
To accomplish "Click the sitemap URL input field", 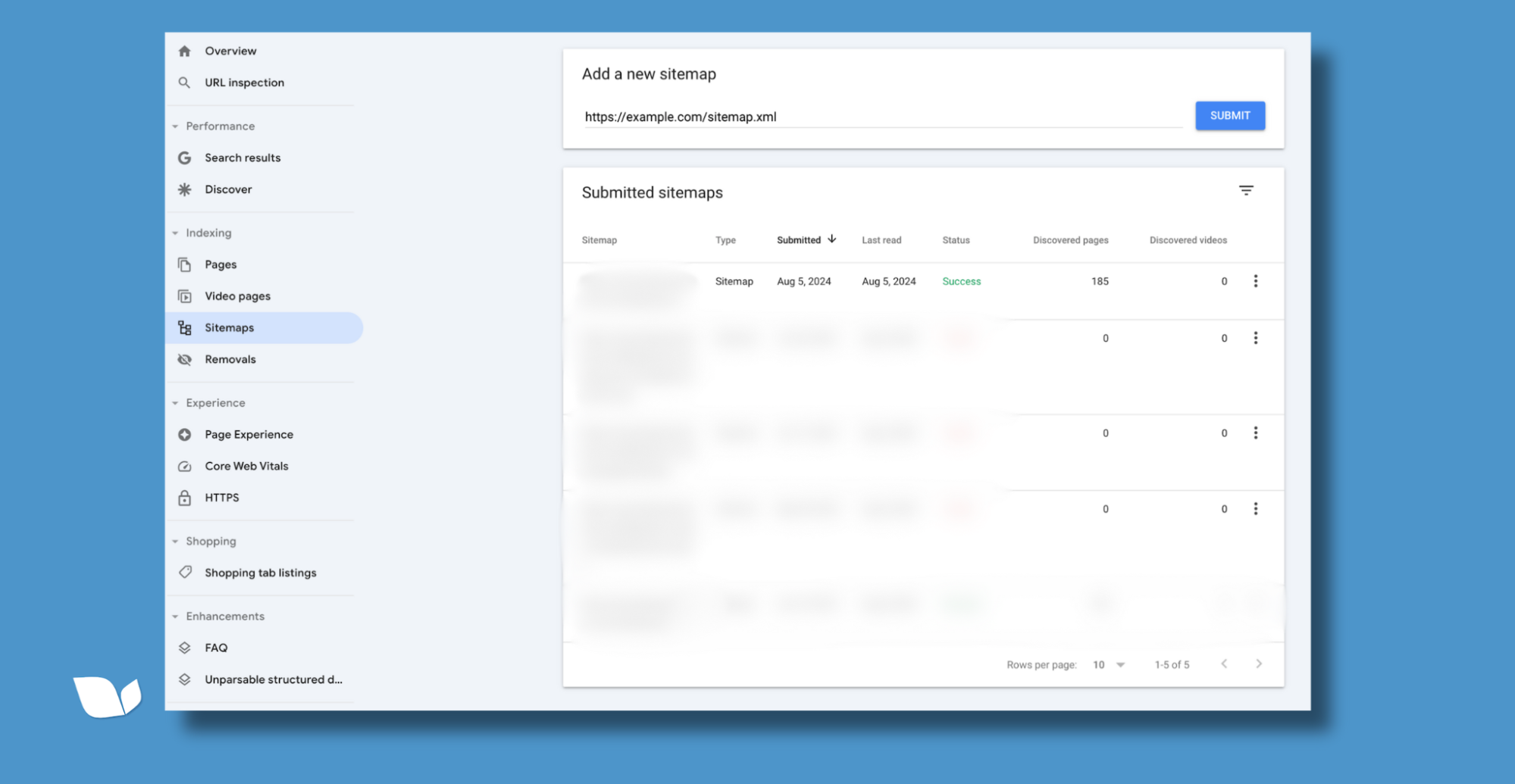I will [x=883, y=117].
